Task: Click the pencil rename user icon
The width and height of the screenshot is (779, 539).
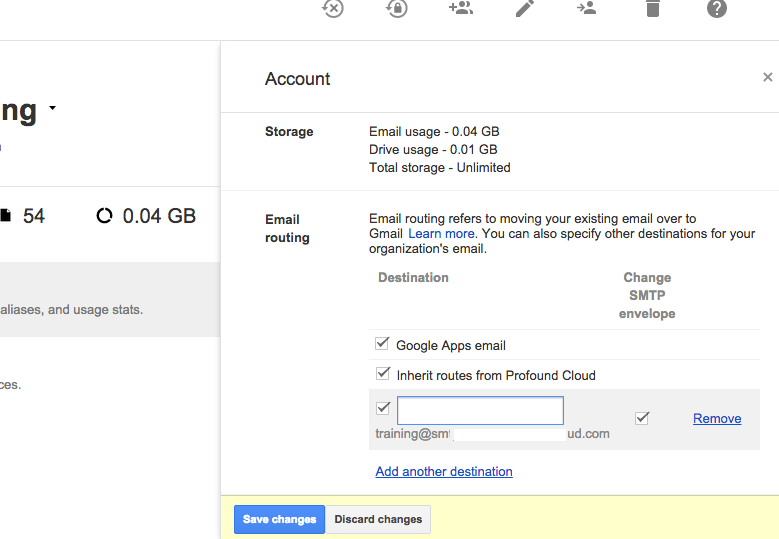Action: point(525,8)
